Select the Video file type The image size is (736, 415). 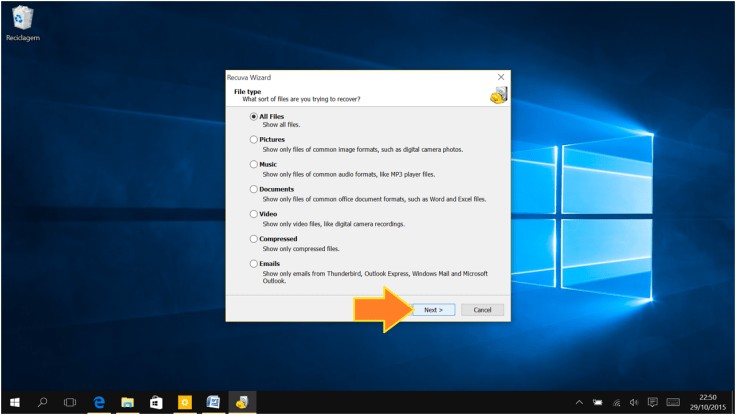[x=254, y=214]
